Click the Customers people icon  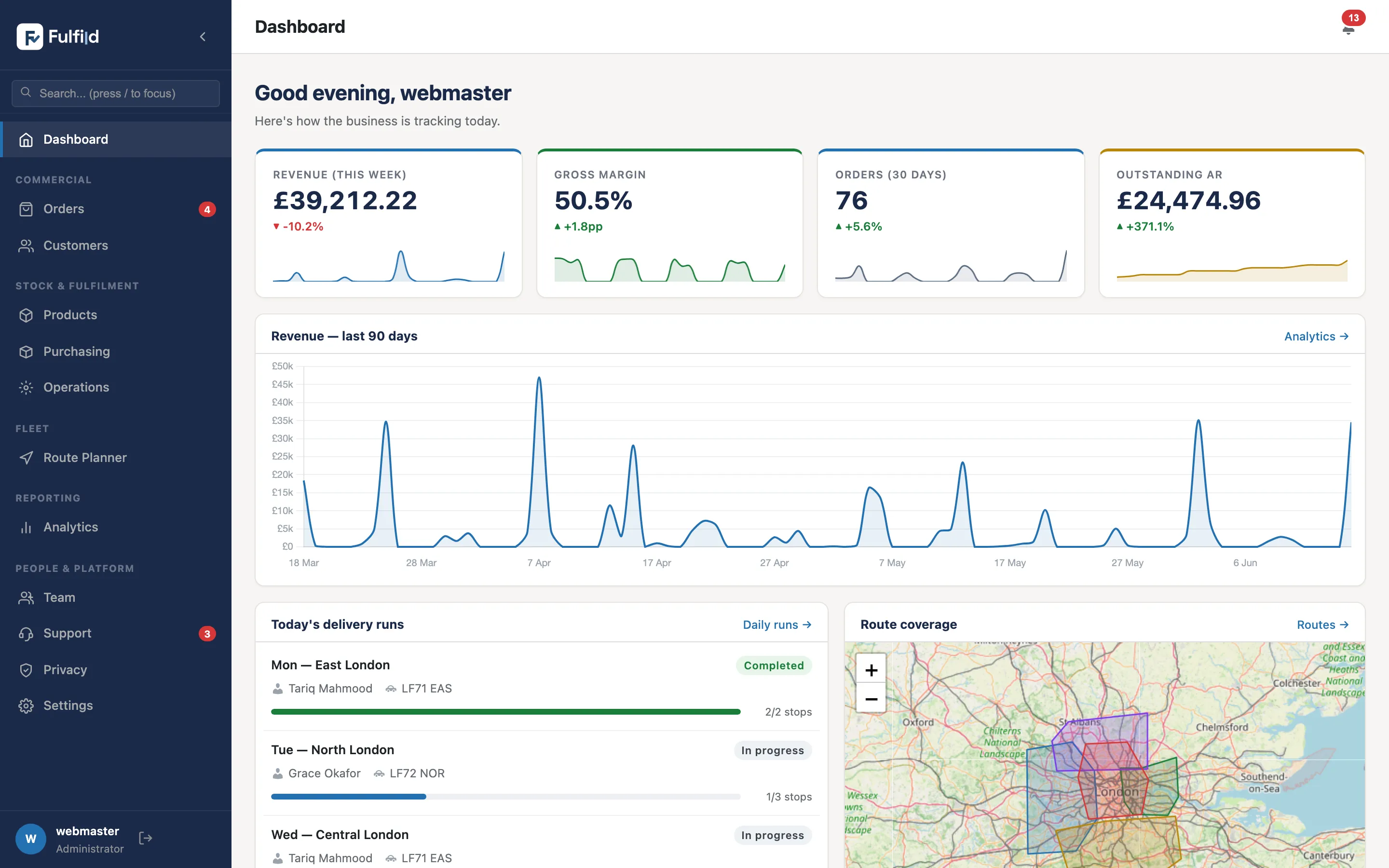point(26,246)
